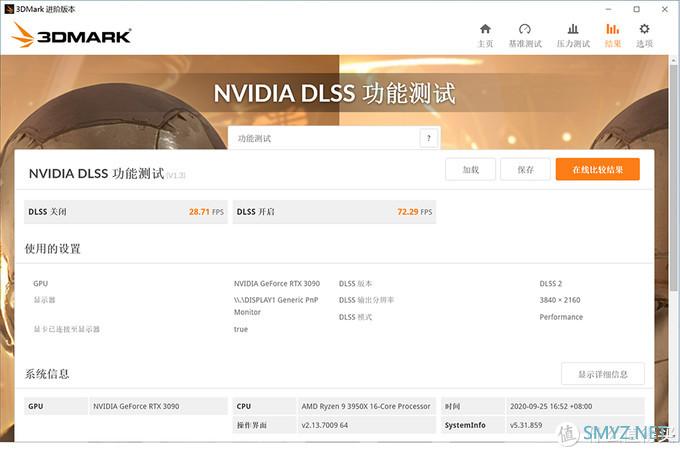Click the question mark help button
Image resolution: width=680 pixels, height=452 pixels.
[x=428, y=138]
